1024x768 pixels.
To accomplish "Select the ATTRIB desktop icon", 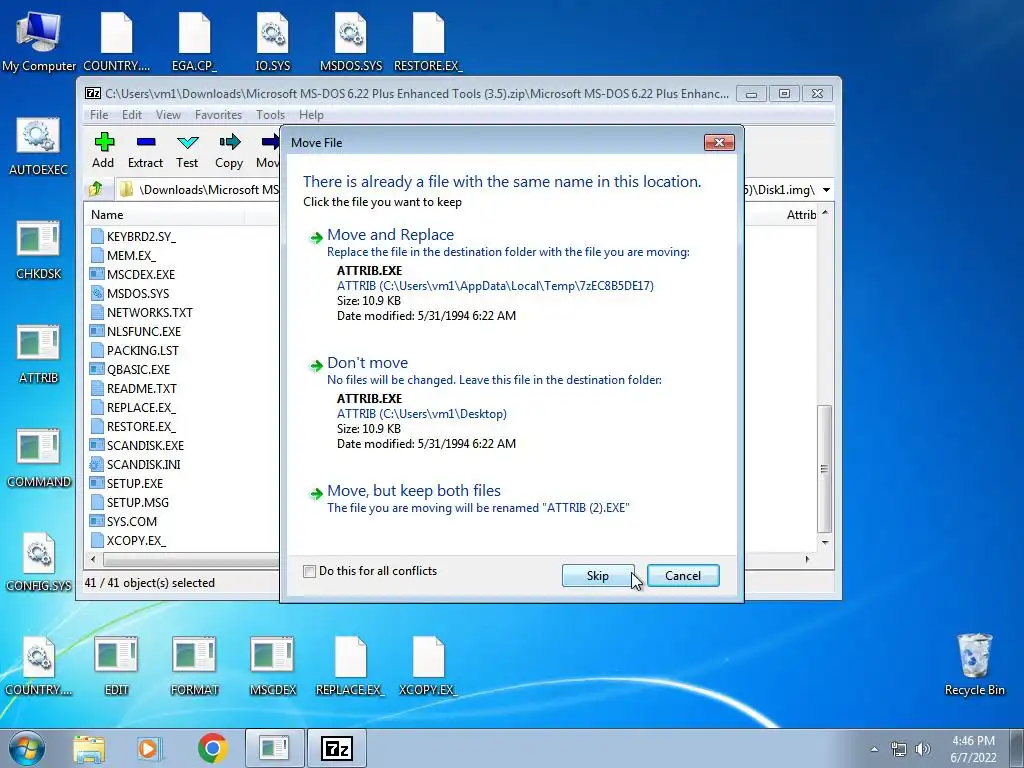I will point(39,354).
